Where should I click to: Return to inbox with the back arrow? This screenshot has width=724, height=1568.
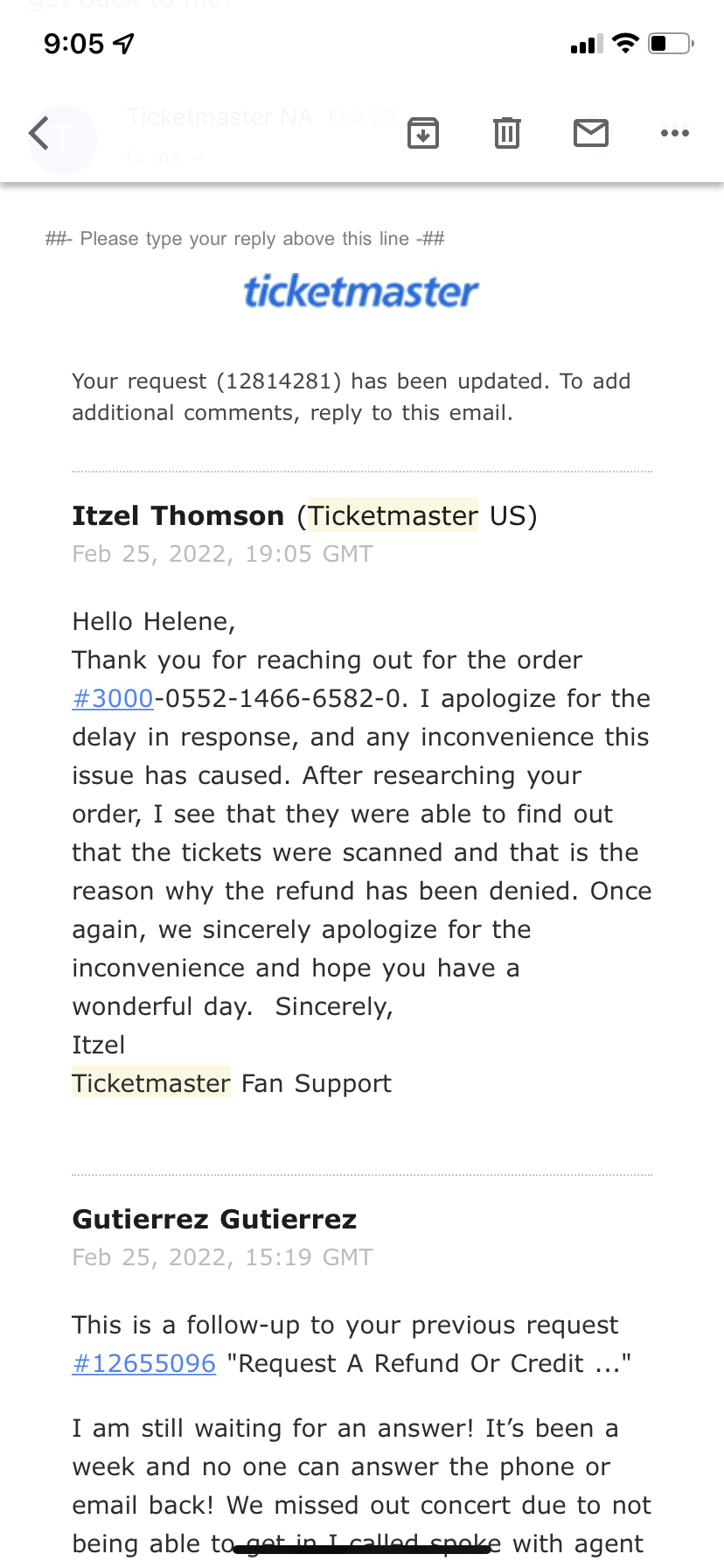coord(38,133)
